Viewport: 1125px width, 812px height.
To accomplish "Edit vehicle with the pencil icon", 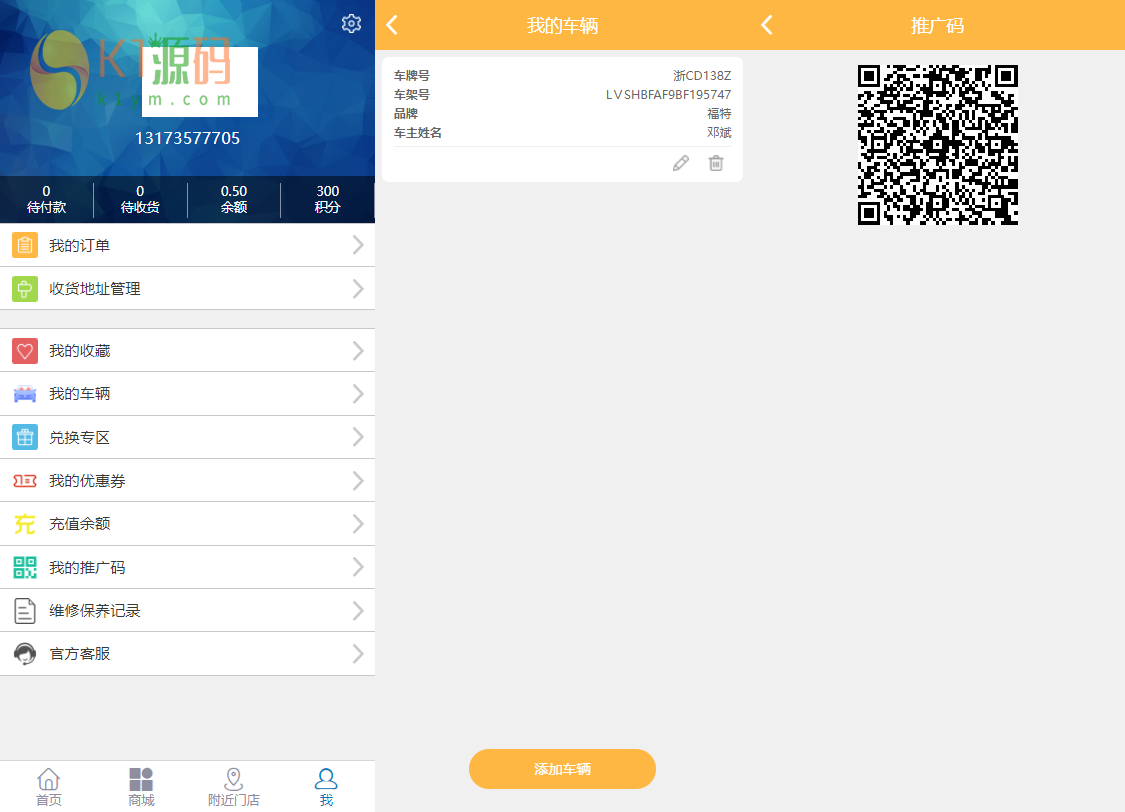I will pyautogui.click(x=681, y=164).
